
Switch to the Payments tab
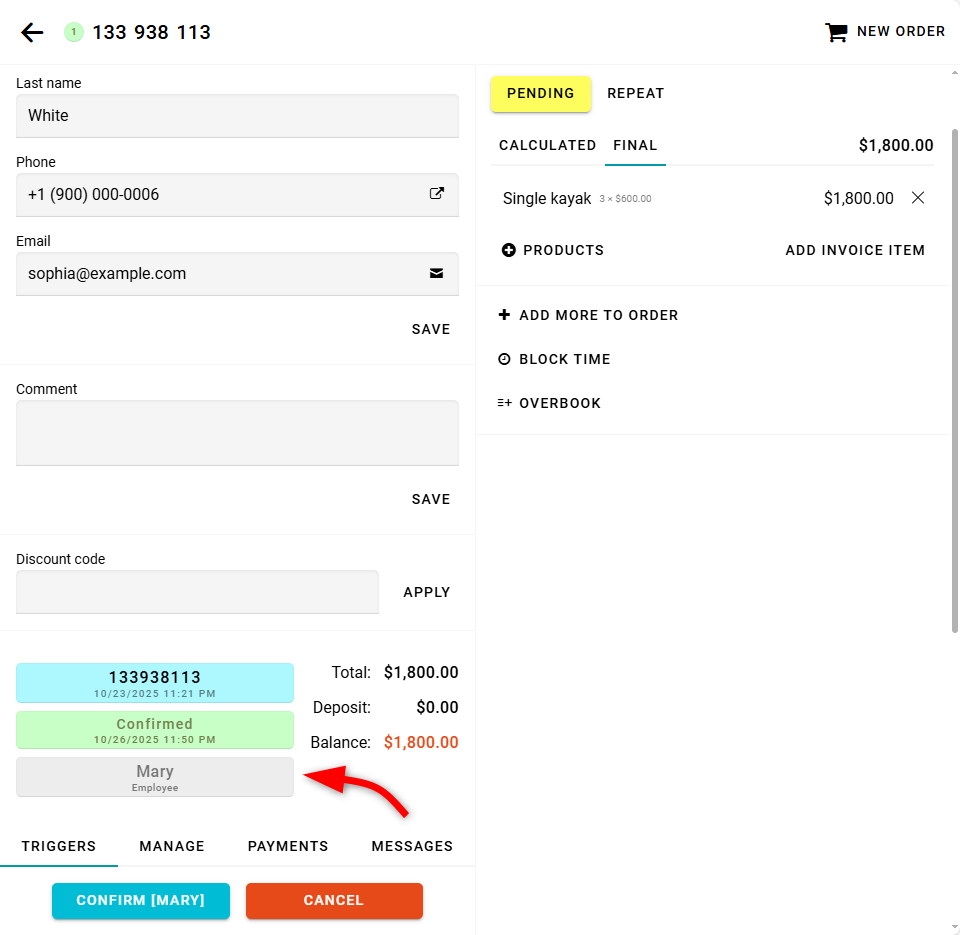pos(288,846)
